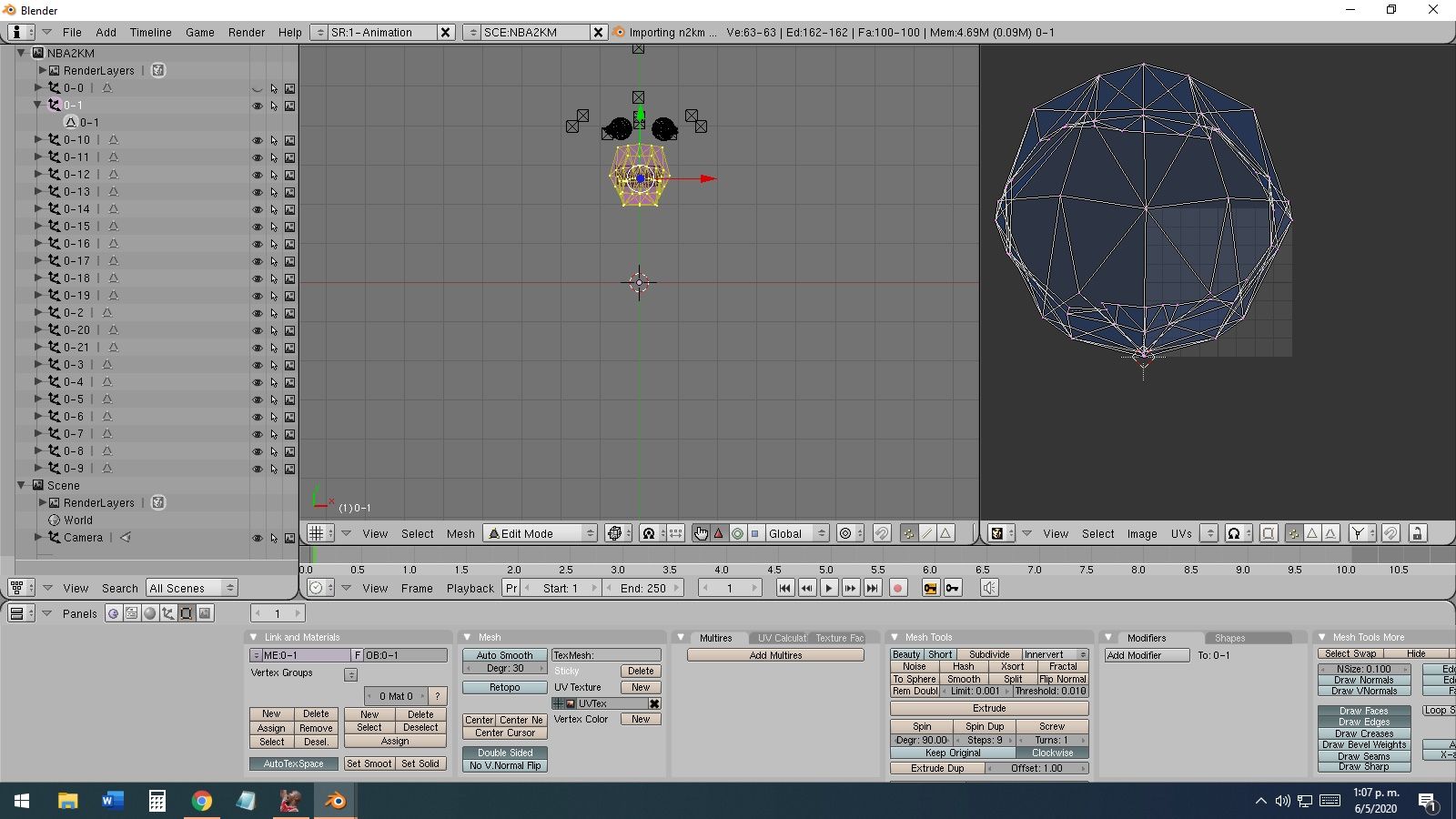Viewport: 1456px width, 819px height.
Task: Toggle selectability arrow for object 0-12
Action: [273, 175]
